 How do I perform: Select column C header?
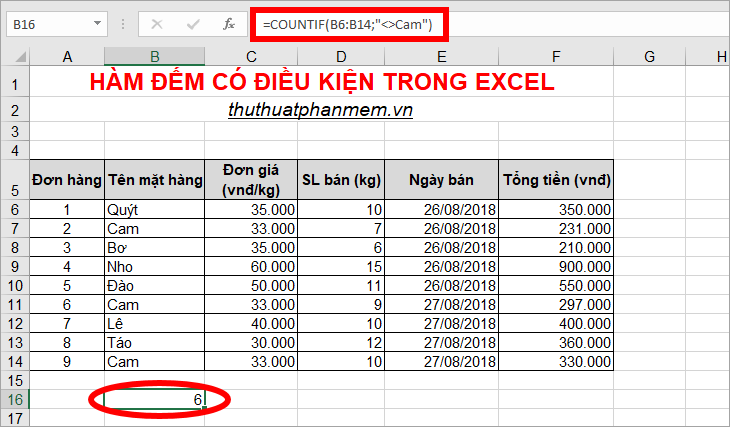coord(251,57)
